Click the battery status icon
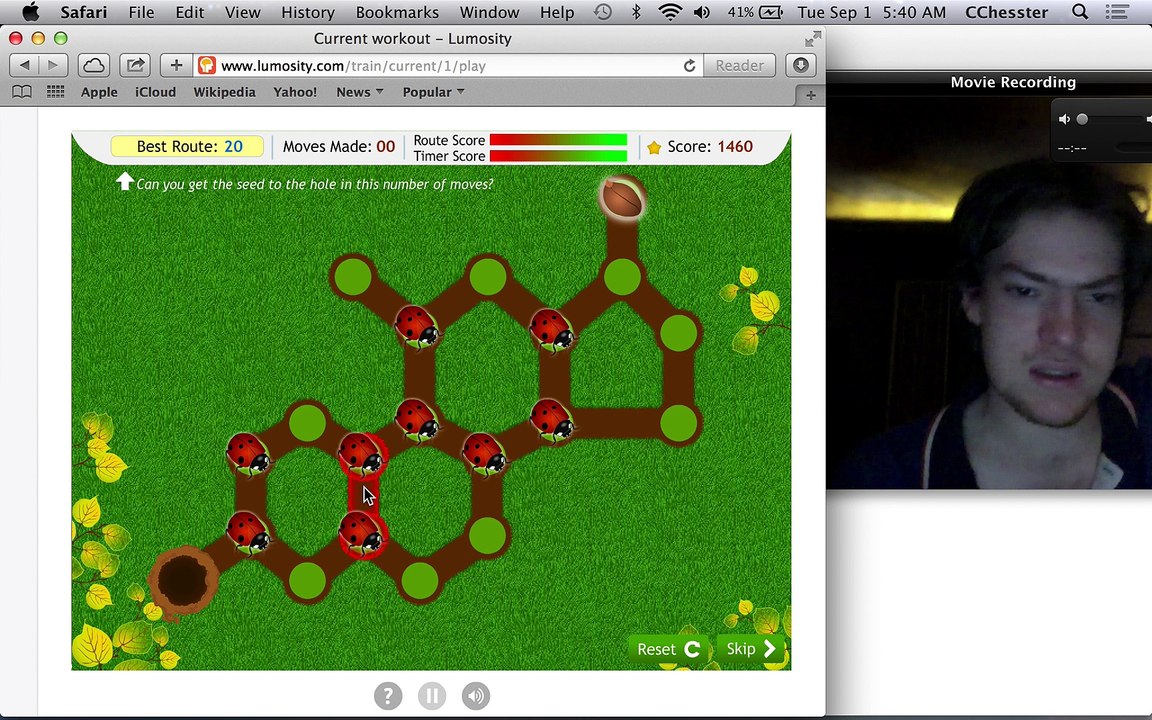Image resolution: width=1152 pixels, height=720 pixels. 771,12
